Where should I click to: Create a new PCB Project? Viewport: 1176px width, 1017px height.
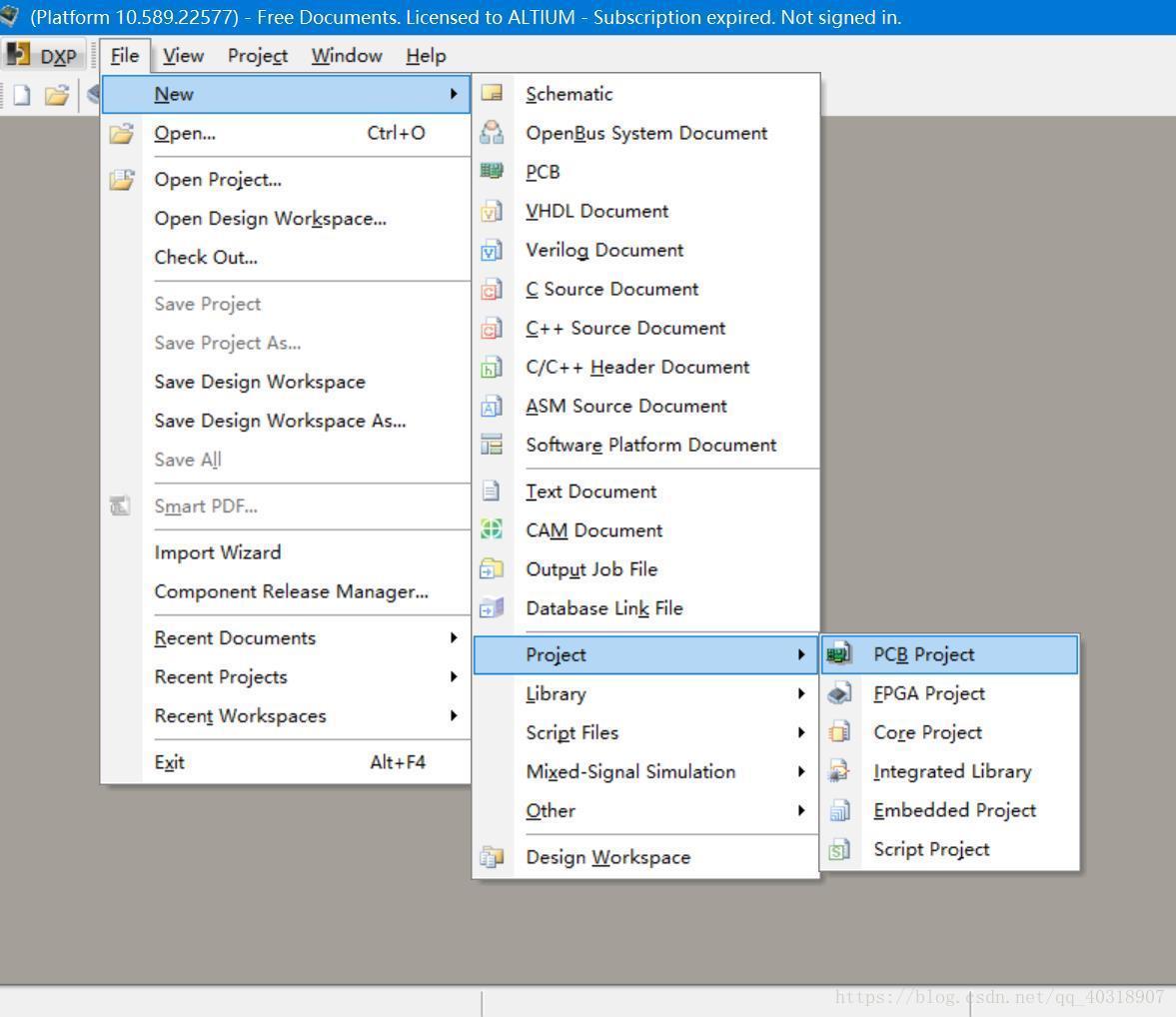(x=950, y=654)
